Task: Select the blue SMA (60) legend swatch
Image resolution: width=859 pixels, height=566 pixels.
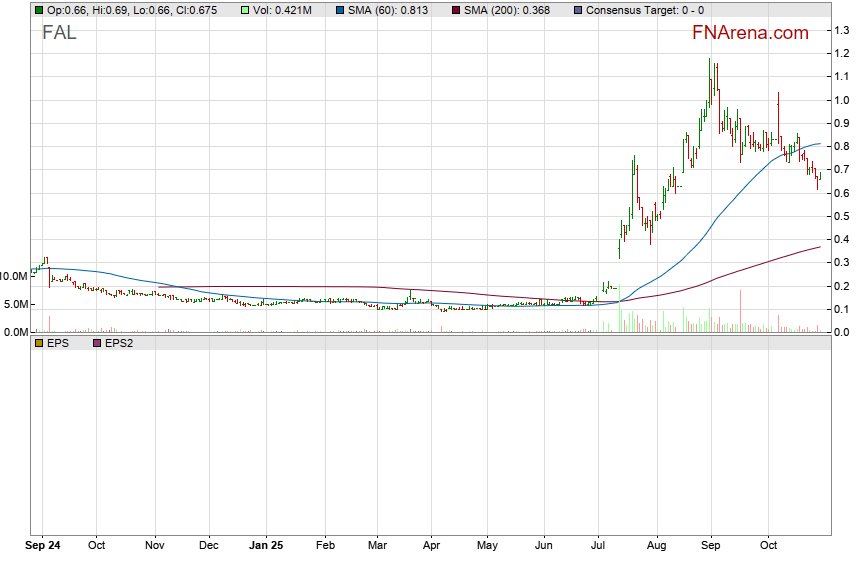Action: 340,10
